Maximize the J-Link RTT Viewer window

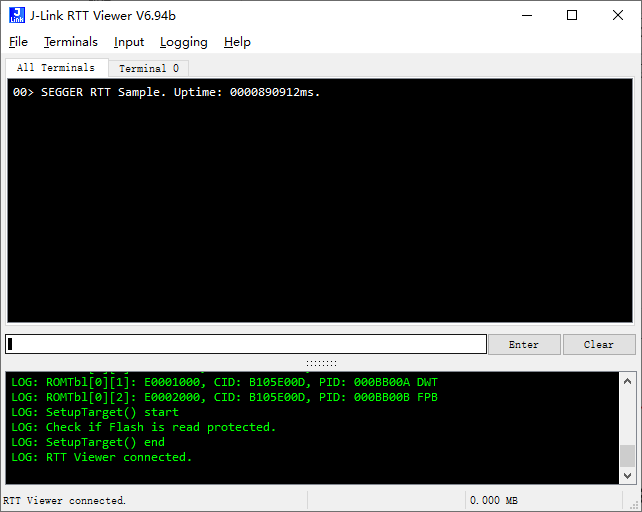[x=572, y=16]
